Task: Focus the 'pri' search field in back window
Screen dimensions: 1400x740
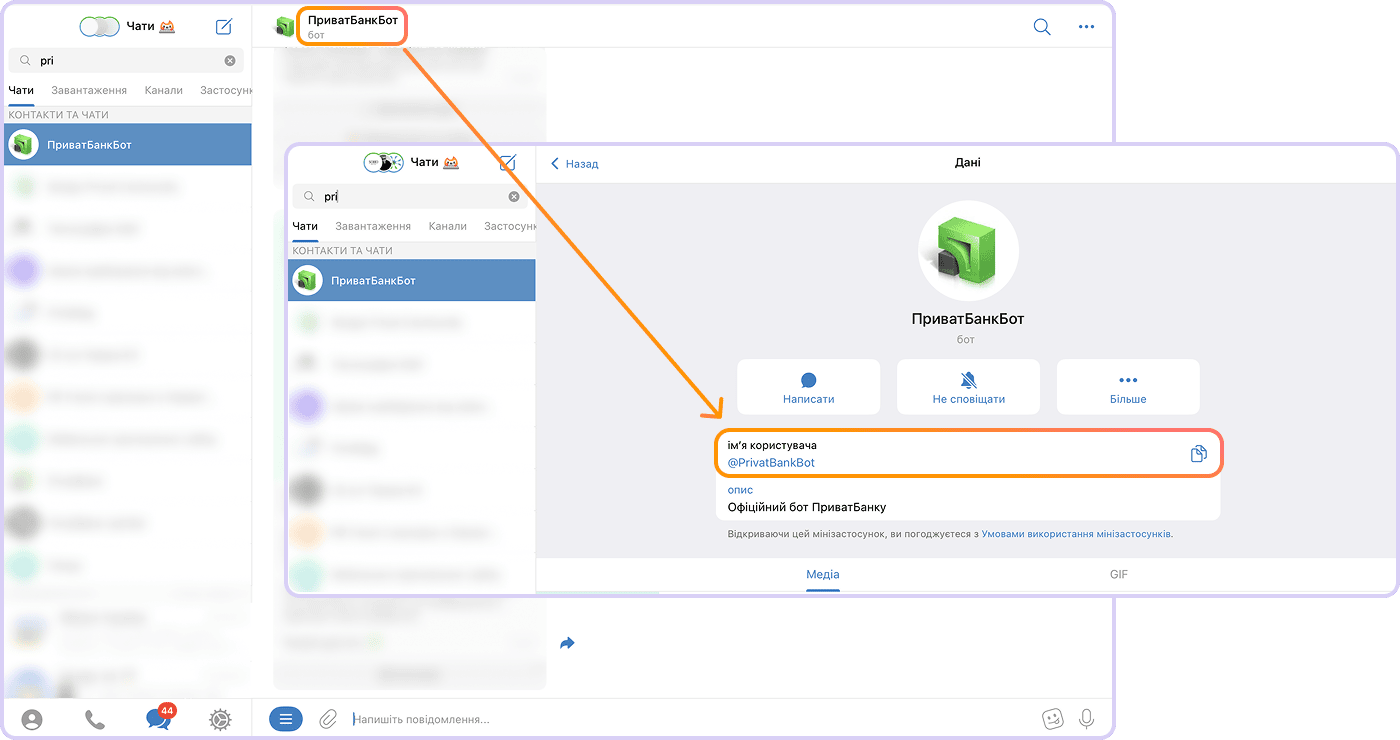Action: tap(127, 61)
